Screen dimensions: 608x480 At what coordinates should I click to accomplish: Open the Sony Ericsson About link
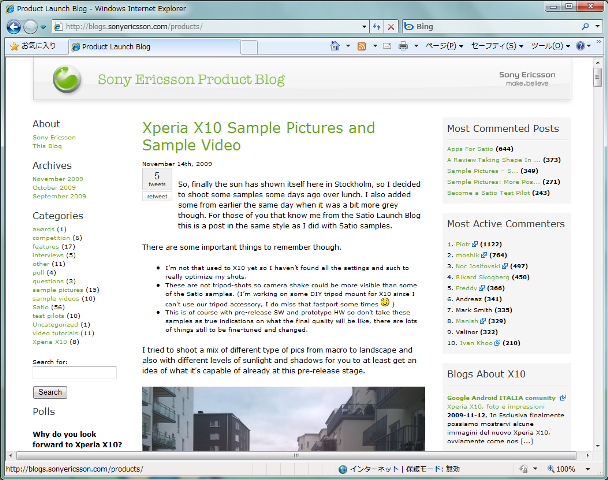pyautogui.click(x=54, y=137)
